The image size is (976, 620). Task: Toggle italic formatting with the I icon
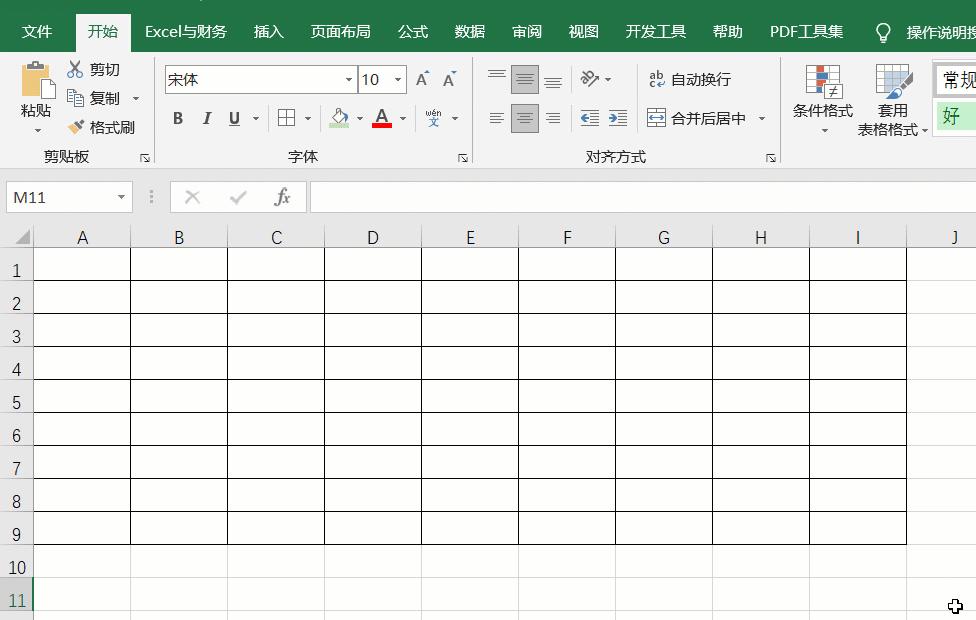[x=207, y=118]
